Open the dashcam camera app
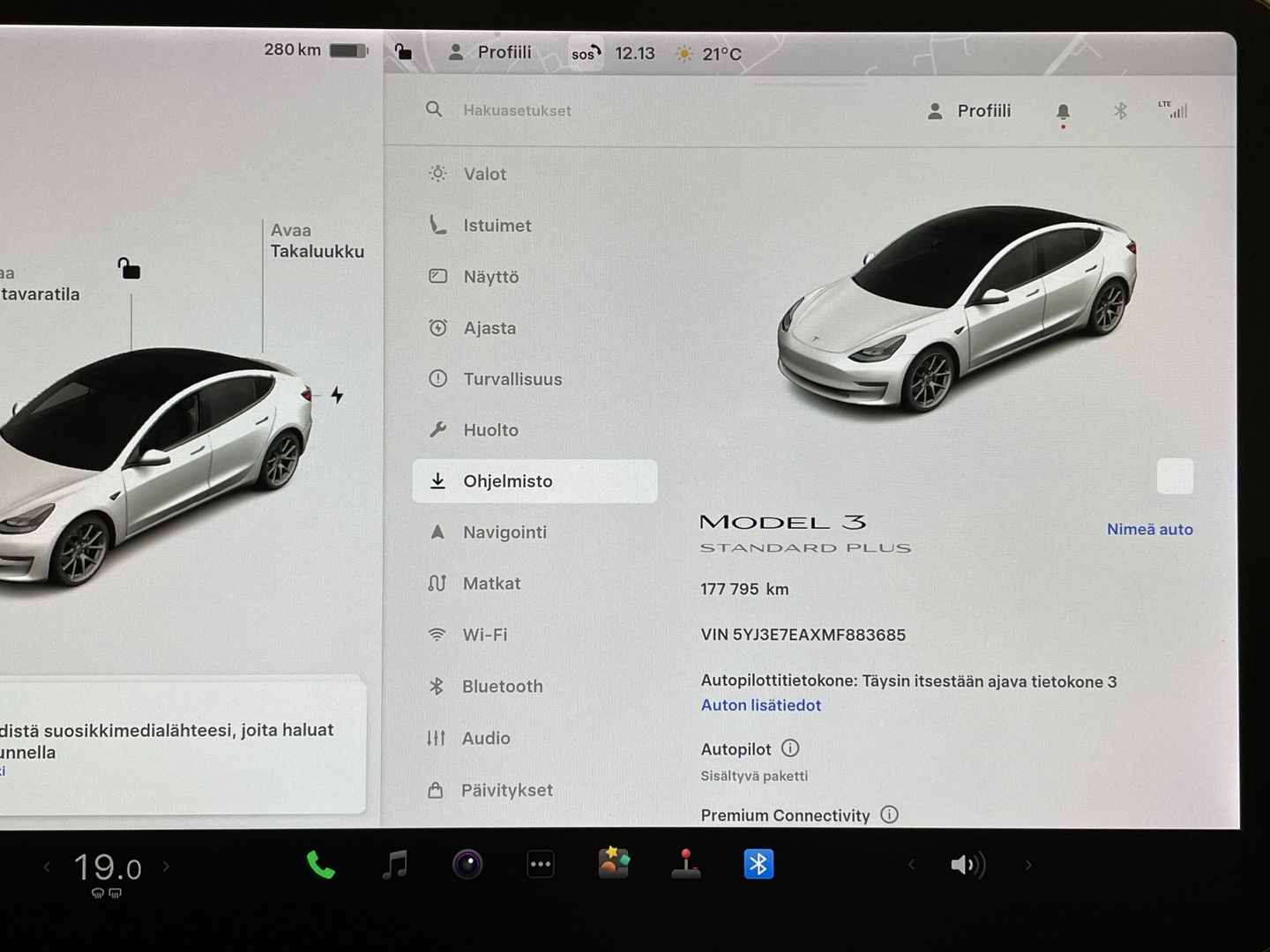 467,865
